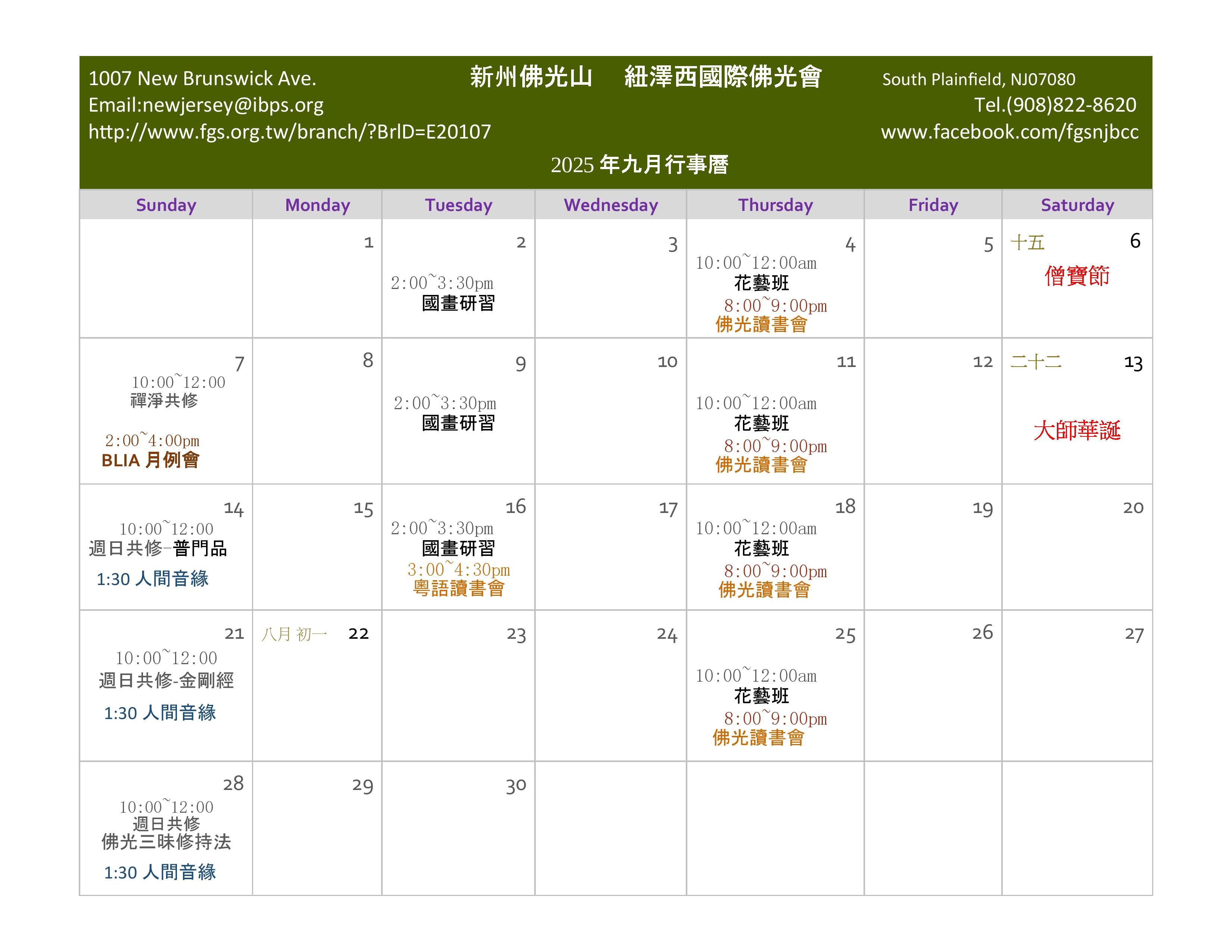Screen dimensions: 1232x952
Task: Select the title 2025 年九月行事曆
Action: pos(639,165)
